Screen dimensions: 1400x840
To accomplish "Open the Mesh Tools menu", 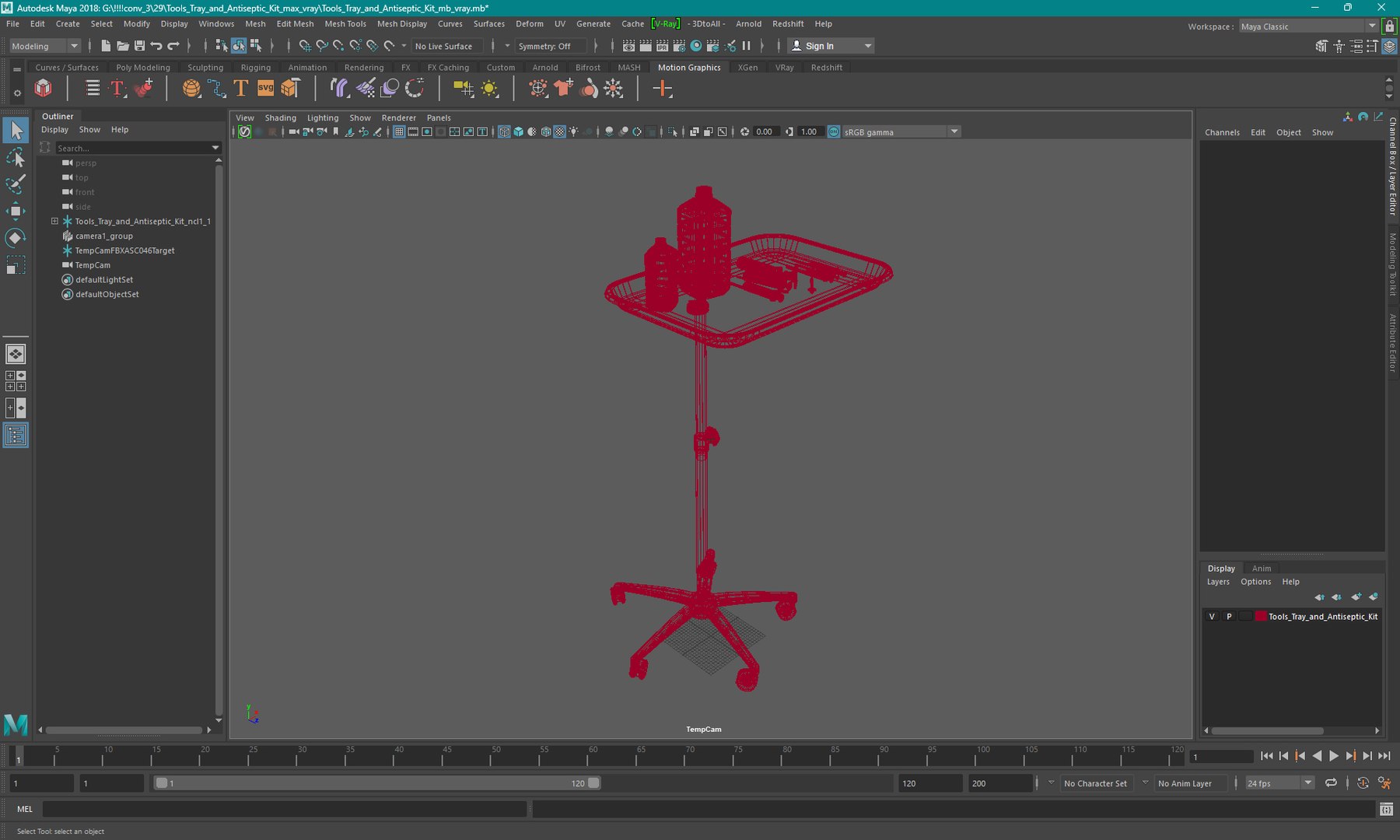I will (345, 23).
